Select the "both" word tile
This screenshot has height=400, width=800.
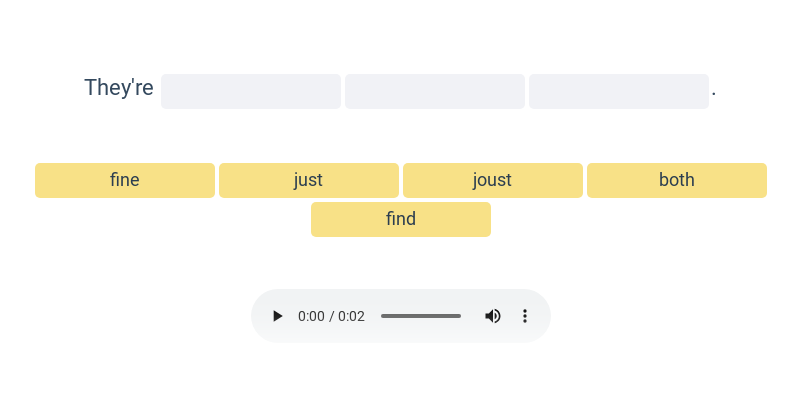[x=677, y=180]
